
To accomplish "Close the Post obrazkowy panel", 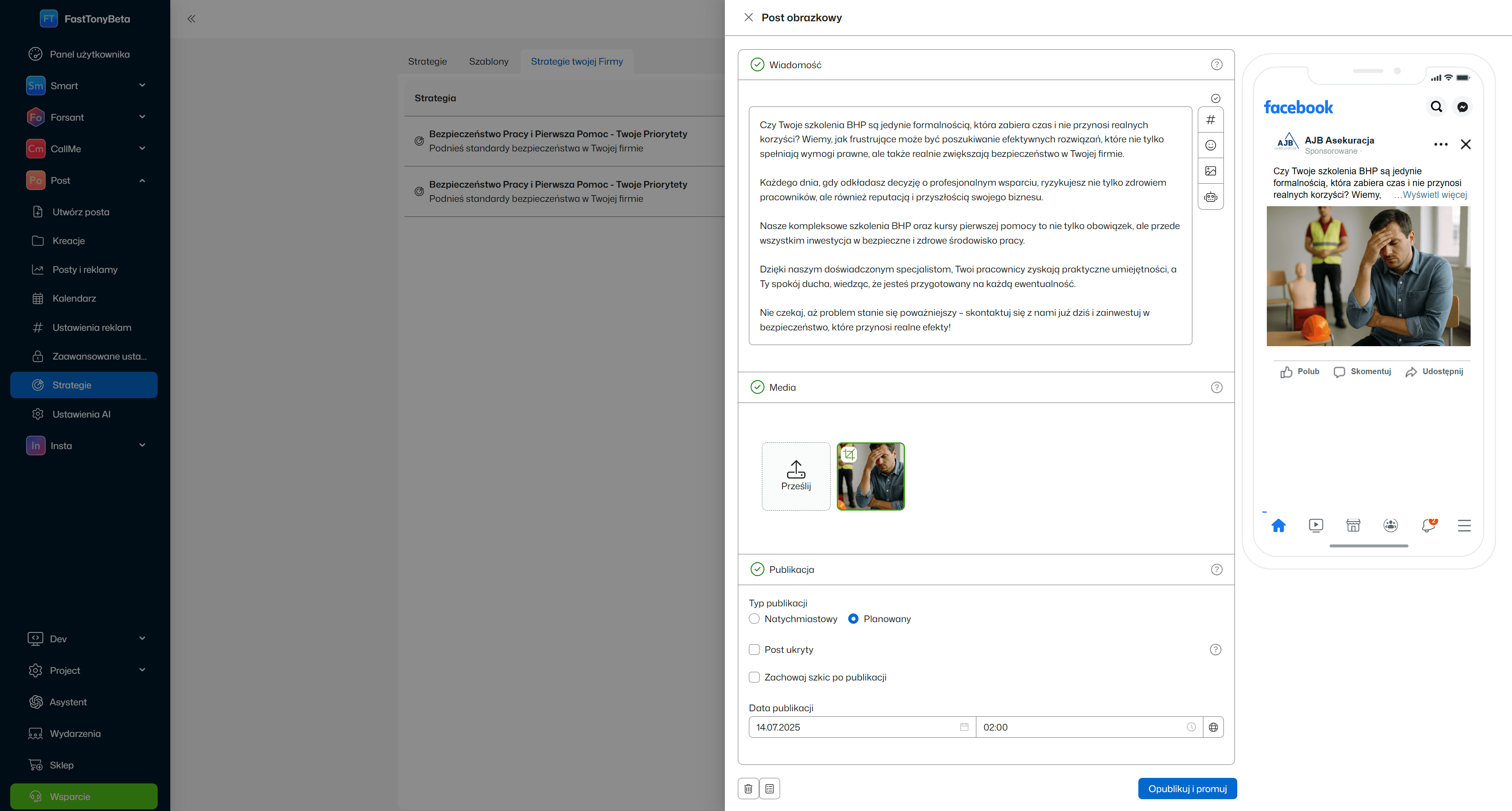I will click(749, 18).
